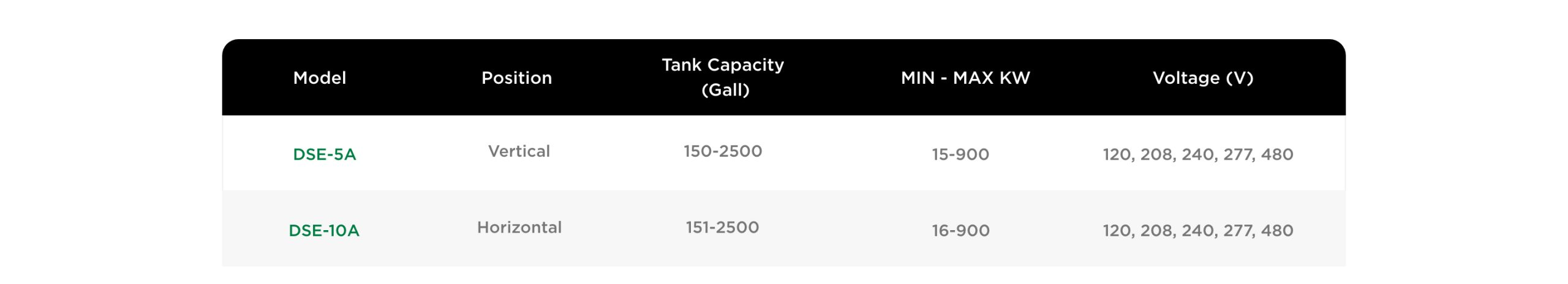
Task: Open the DSE-5A model link
Action: 324,154
